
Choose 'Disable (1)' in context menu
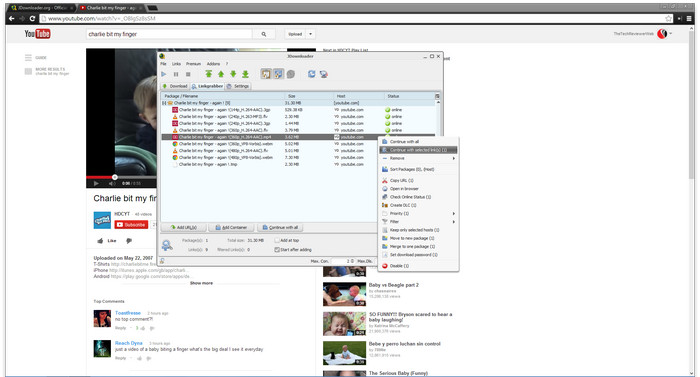tap(418, 266)
